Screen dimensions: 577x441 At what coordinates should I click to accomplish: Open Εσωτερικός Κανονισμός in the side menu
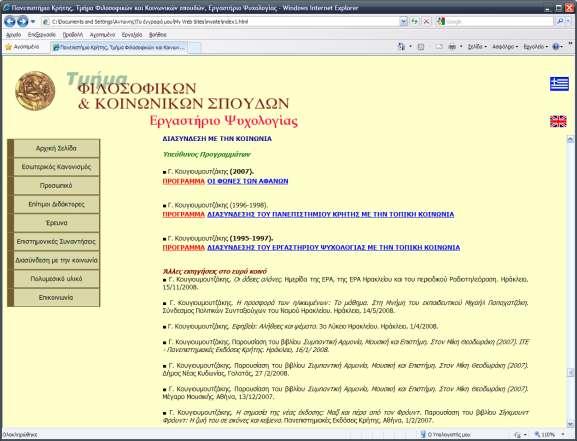(56, 167)
